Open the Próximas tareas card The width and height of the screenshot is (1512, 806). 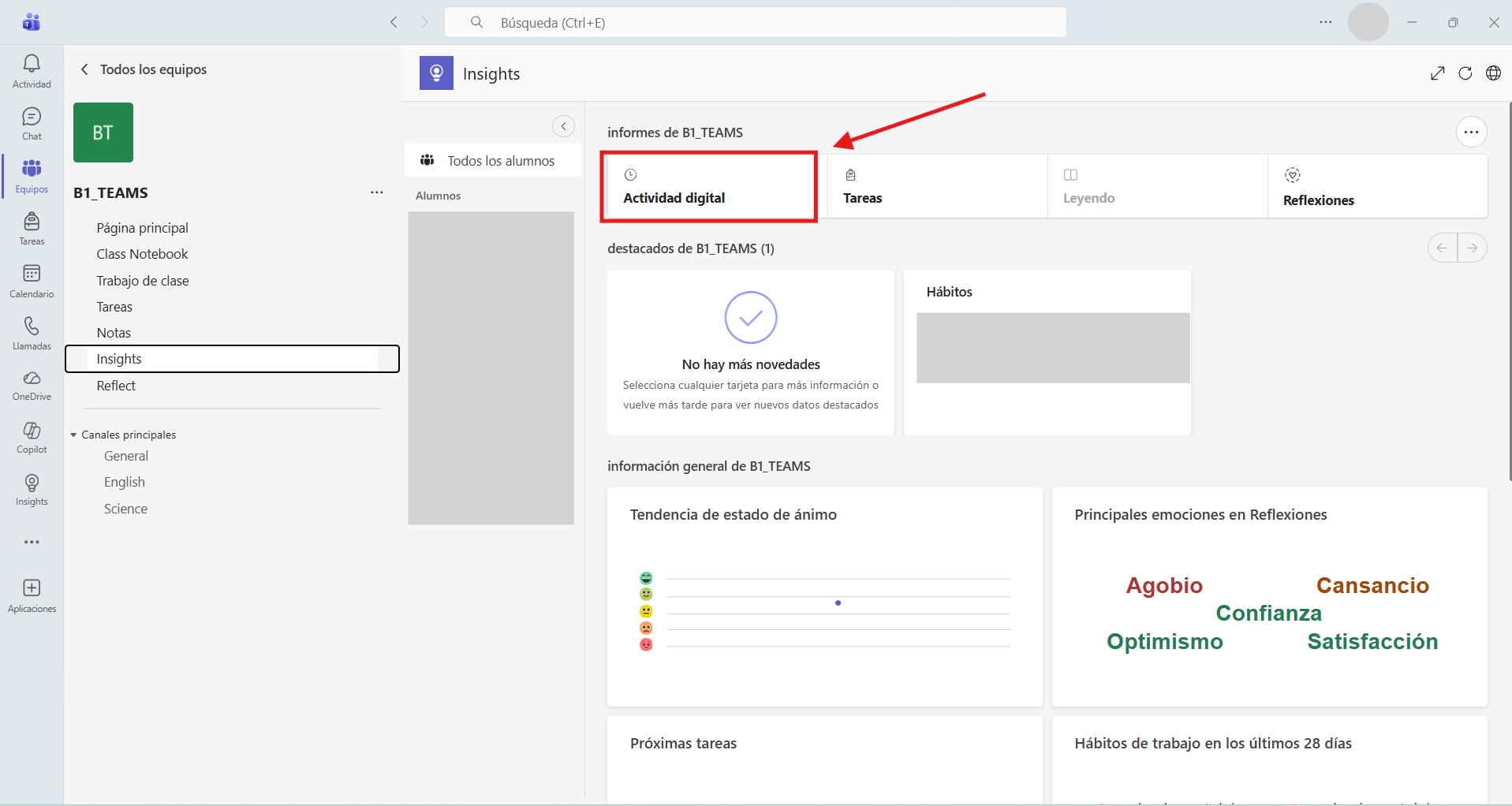[x=825, y=759]
